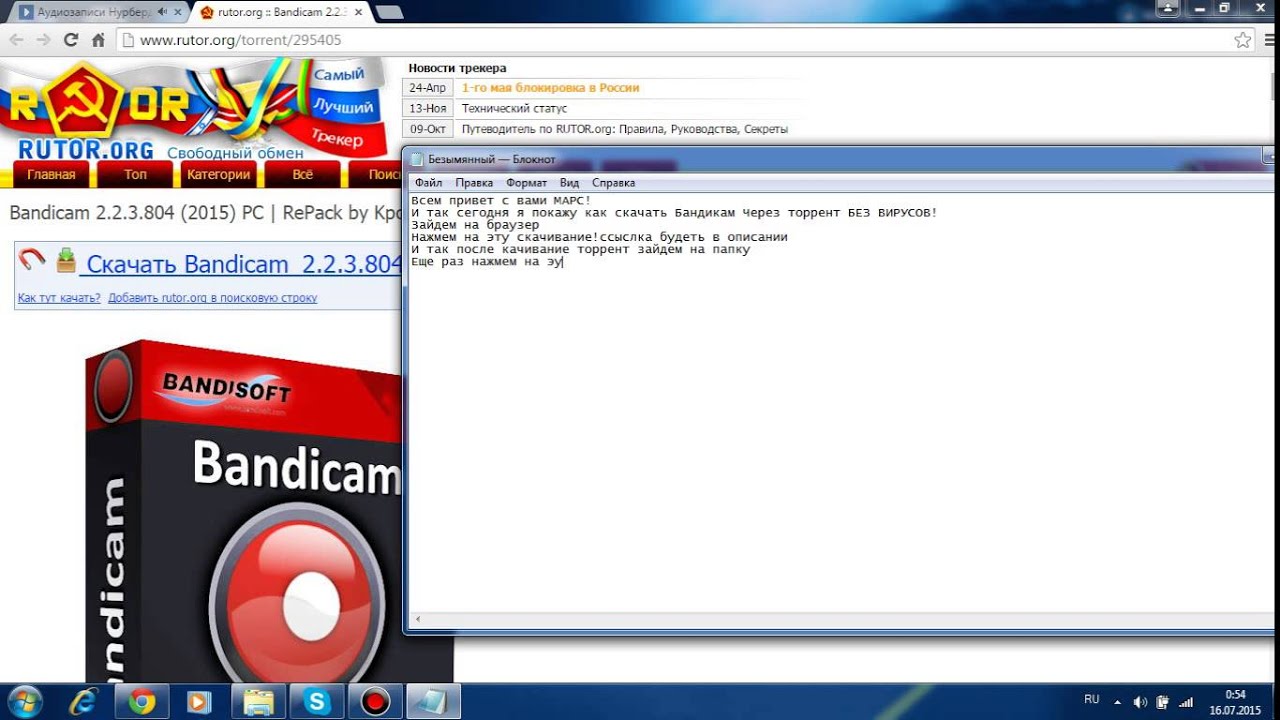Go back with Chrome's back arrow
This screenshot has height=720, width=1280.
(16, 40)
